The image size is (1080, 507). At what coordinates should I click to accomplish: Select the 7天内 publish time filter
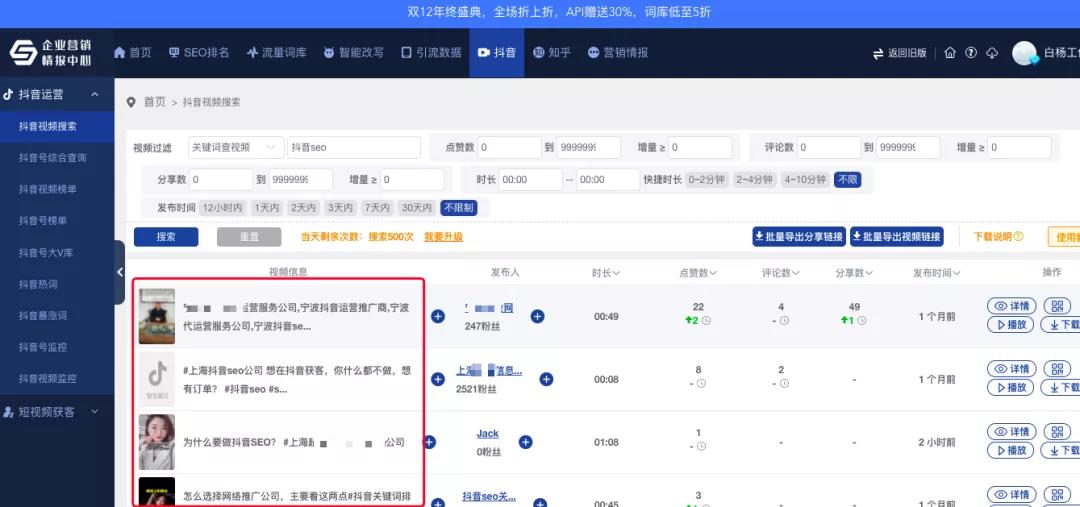377,208
